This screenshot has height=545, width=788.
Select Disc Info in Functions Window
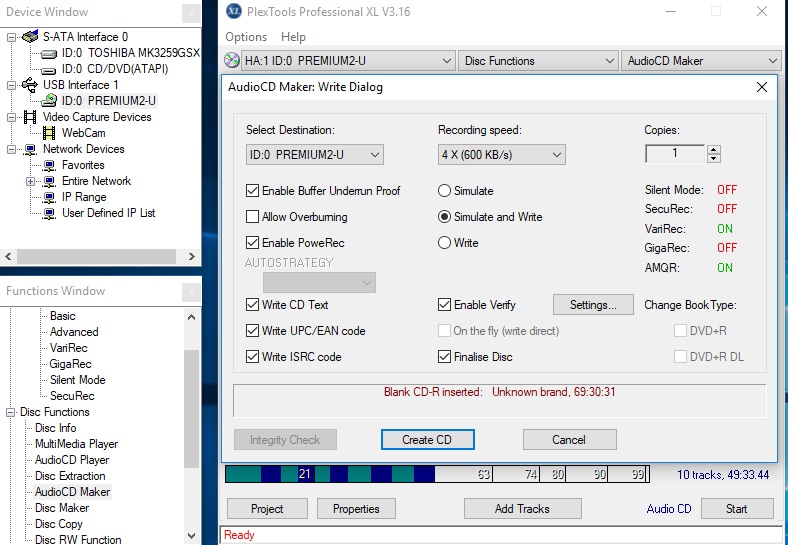(55, 428)
